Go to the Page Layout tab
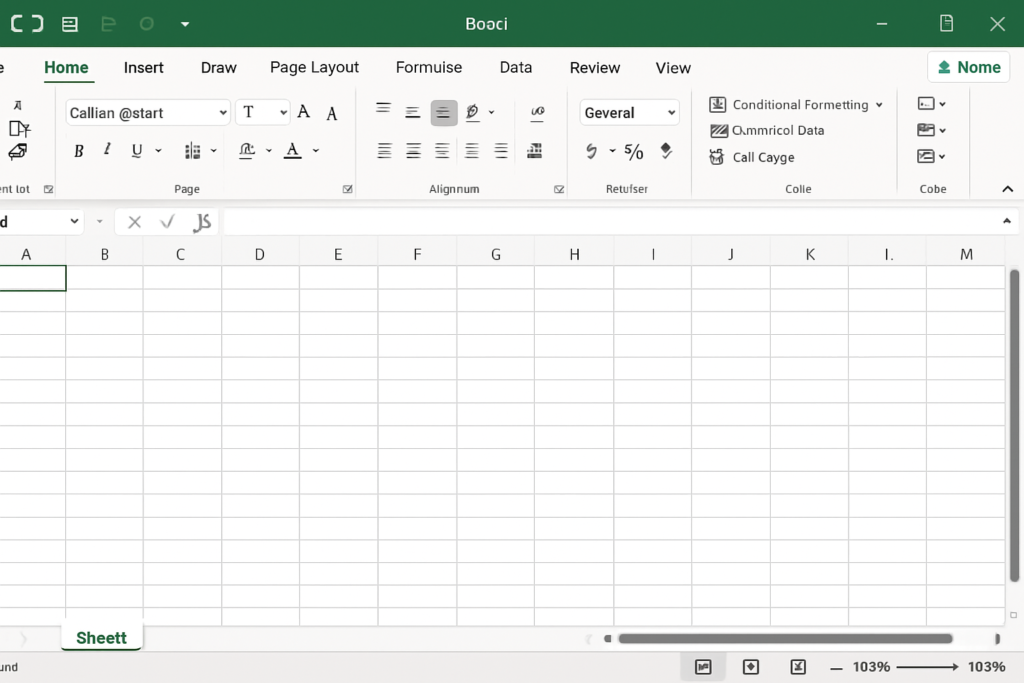The image size is (1024, 683). tap(314, 67)
